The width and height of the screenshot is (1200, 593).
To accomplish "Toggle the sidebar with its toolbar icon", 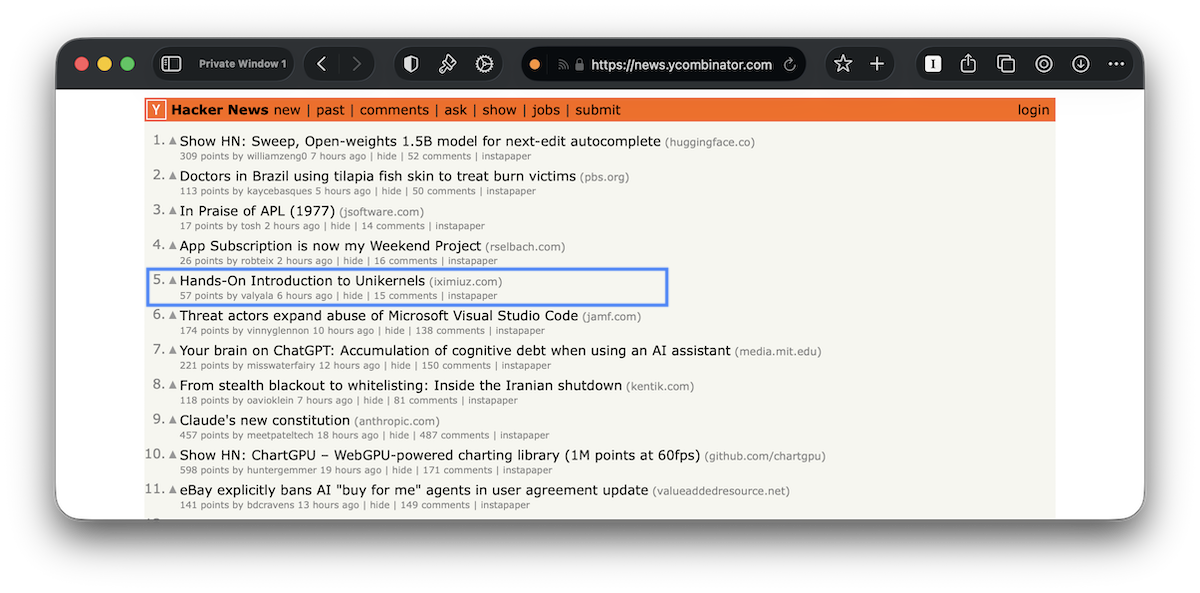I will (171, 62).
